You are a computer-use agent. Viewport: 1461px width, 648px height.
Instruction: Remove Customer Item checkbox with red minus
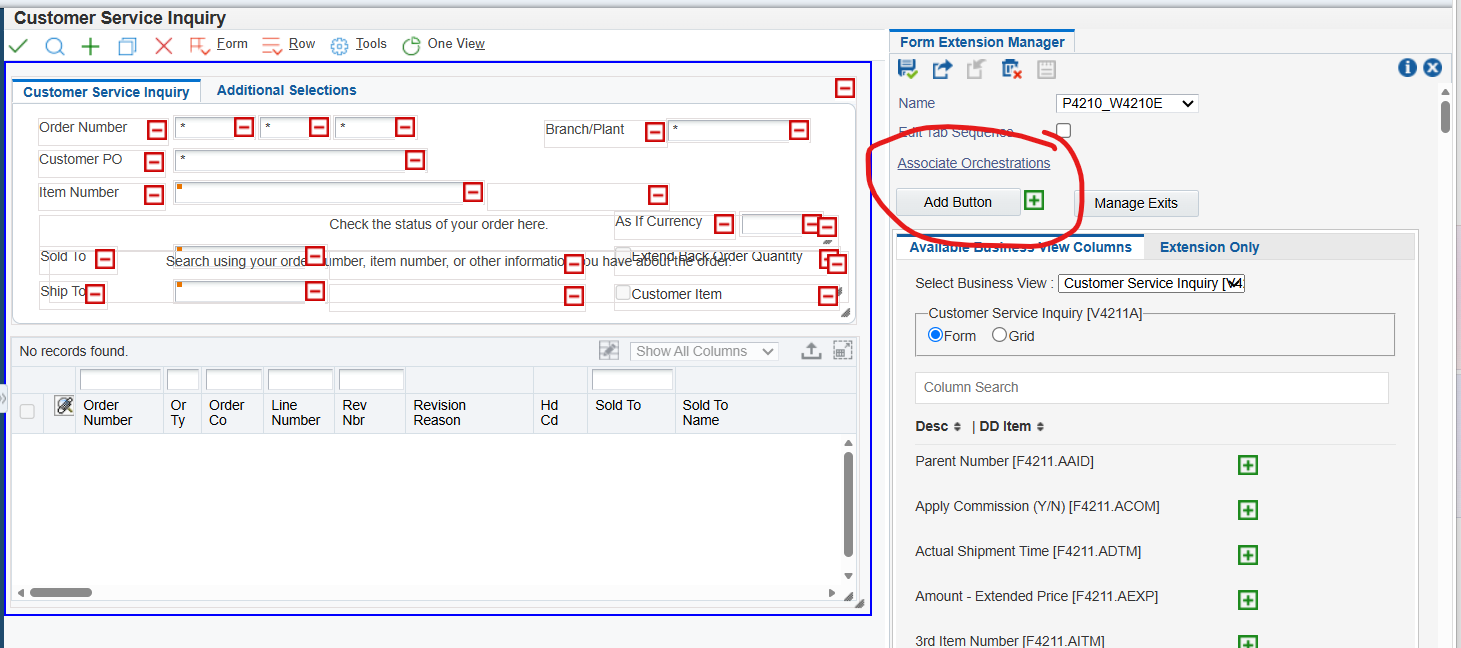[x=828, y=296]
